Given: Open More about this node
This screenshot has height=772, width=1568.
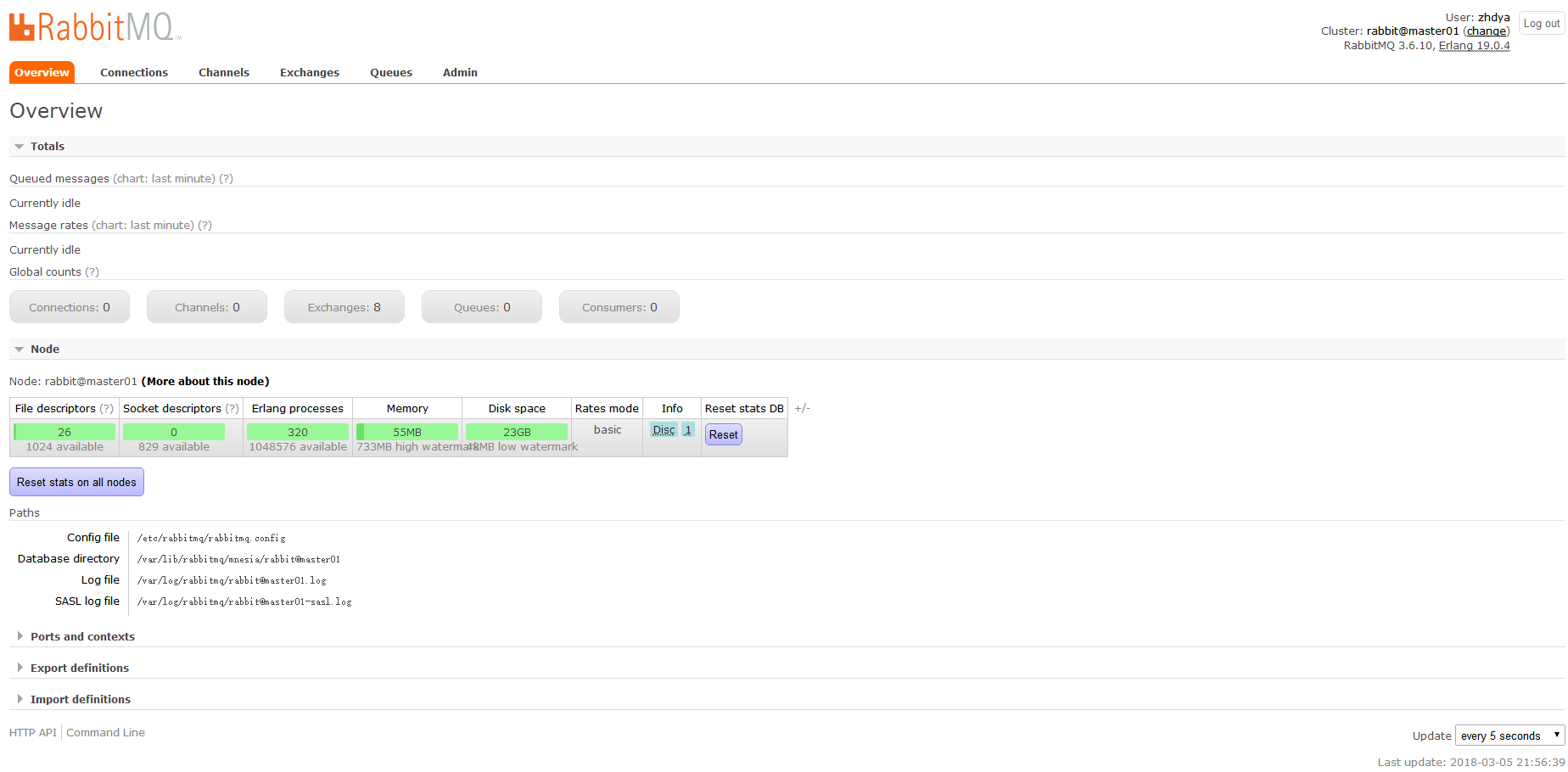Looking at the screenshot, I should (205, 382).
